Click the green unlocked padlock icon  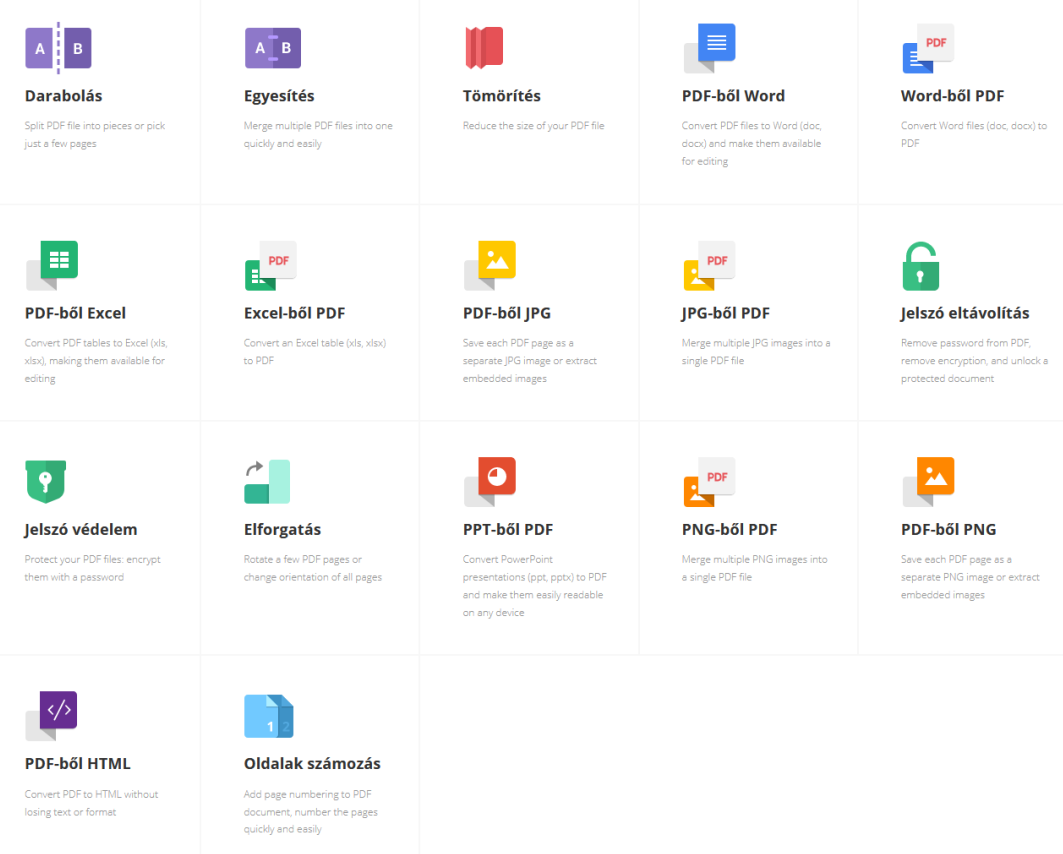[x=920, y=266]
